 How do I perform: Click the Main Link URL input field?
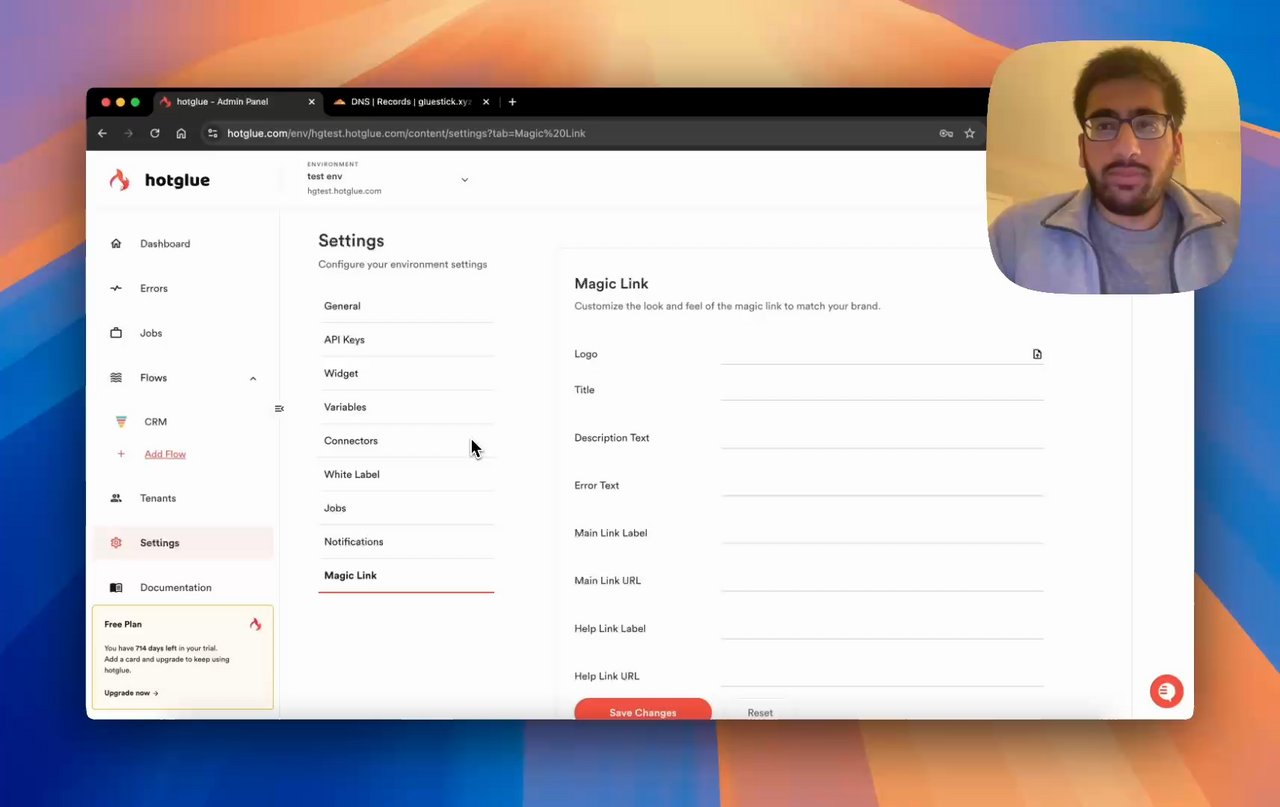[882, 581]
